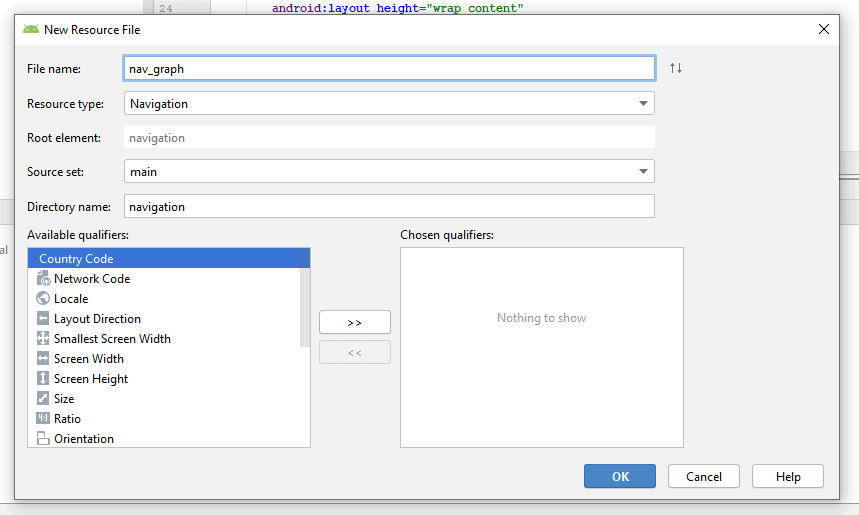Screen dimensions: 859x515
Task: Close the New Resource File dialog
Action: pos(824,29)
